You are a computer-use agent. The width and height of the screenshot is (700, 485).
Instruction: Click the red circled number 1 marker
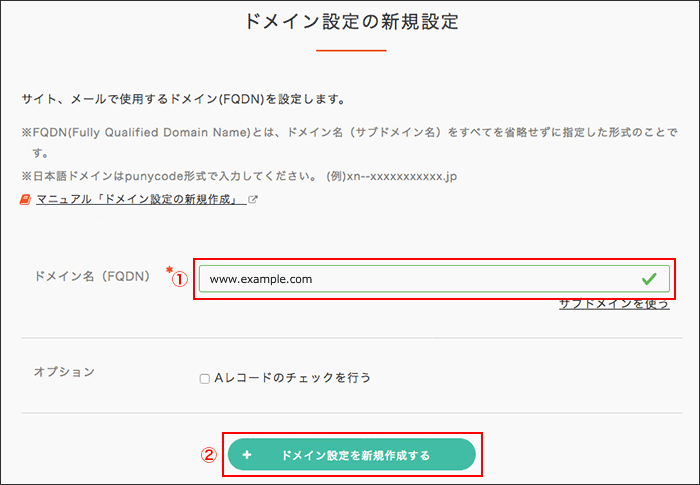coord(180,280)
